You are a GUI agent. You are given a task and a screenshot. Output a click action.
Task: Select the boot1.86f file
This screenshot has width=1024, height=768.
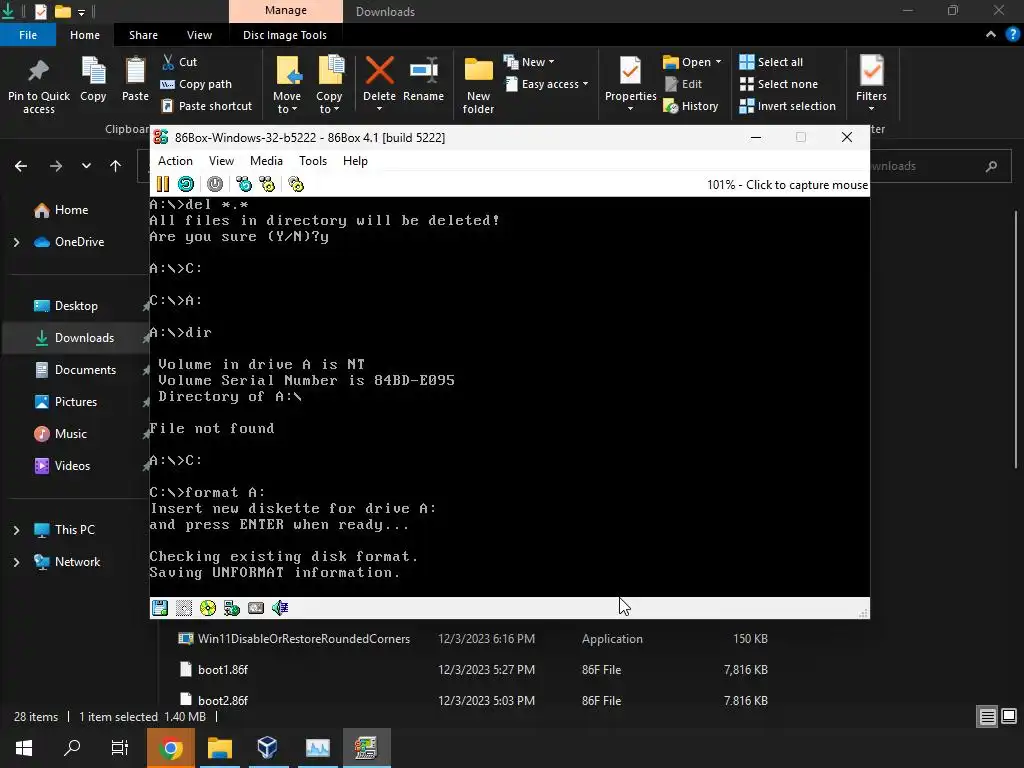tap(223, 670)
